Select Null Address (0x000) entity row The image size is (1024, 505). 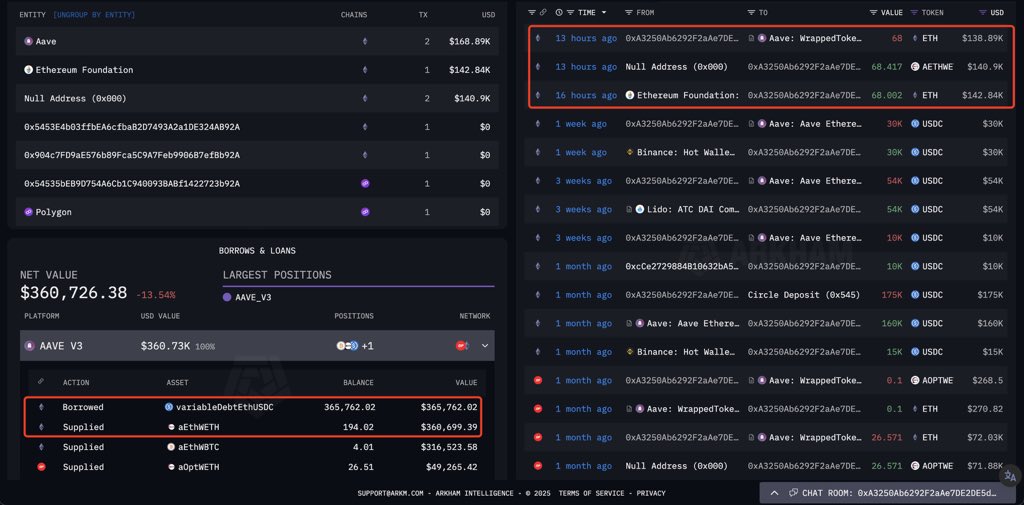(257, 99)
